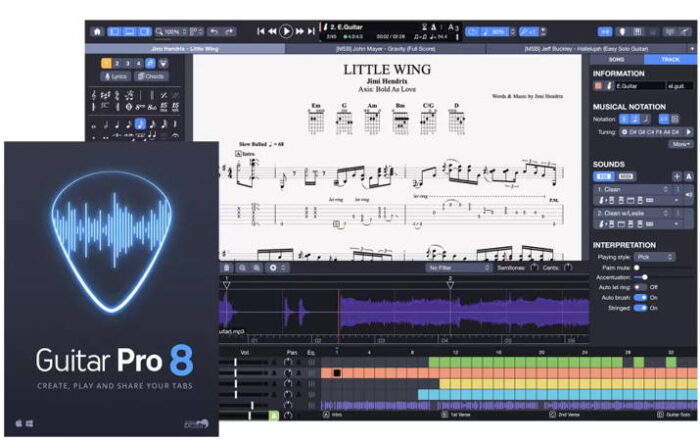Click the trash icon above the audio track
Screen dimensions: 700x441
click(227, 268)
